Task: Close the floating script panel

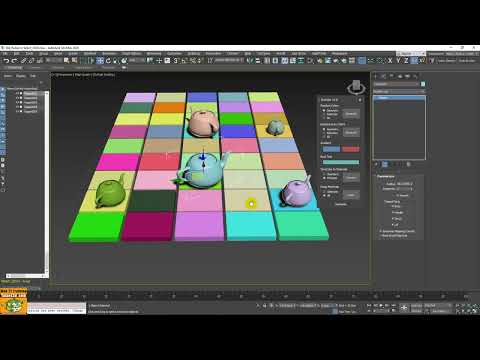Action: 360,100
